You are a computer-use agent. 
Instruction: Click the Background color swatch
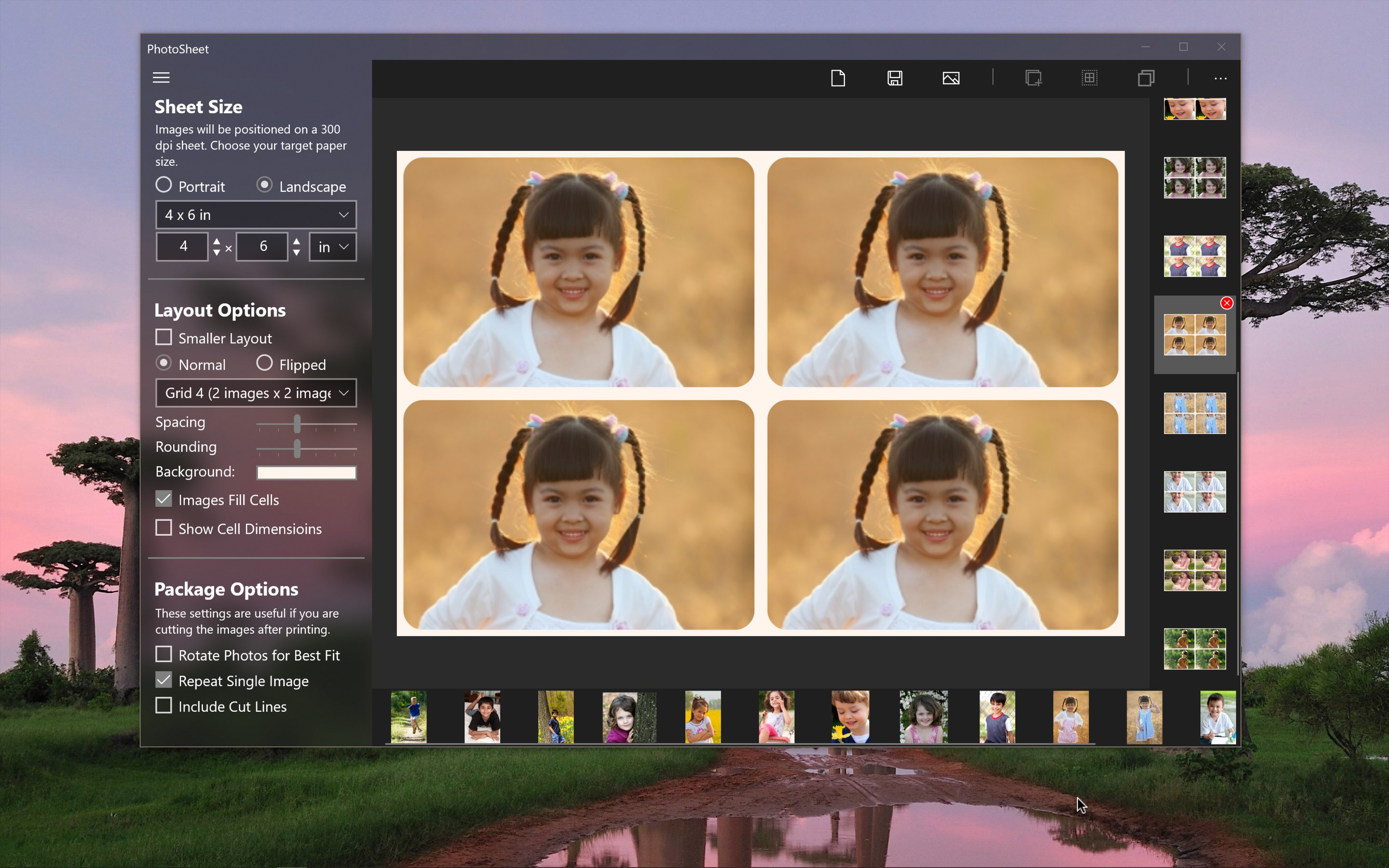pyautogui.click(x=307, y=473)
